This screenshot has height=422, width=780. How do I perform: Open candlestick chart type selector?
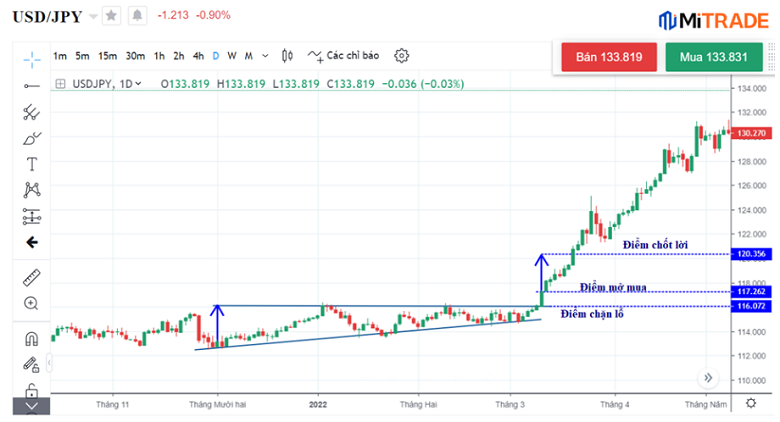288,56
